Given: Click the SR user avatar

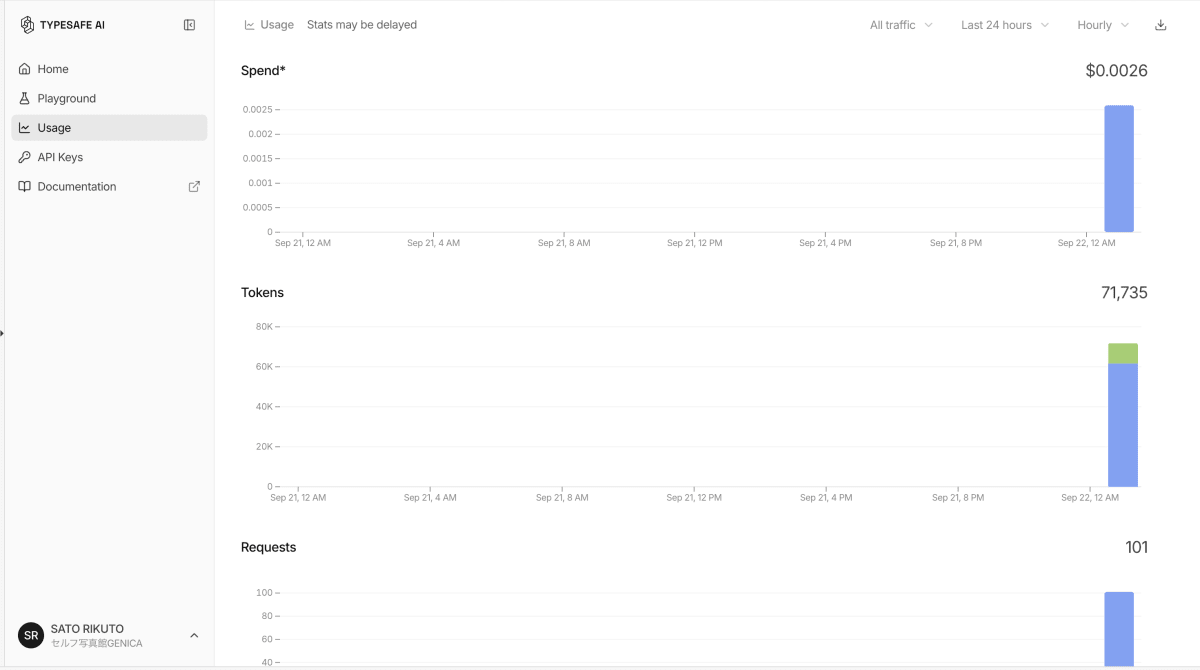Looking at the screenshot, I should [x=31, y=636].
